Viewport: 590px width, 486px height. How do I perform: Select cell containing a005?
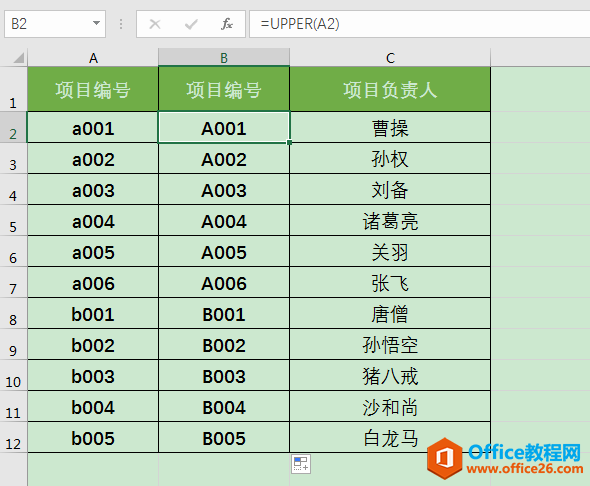click(93, 252)
